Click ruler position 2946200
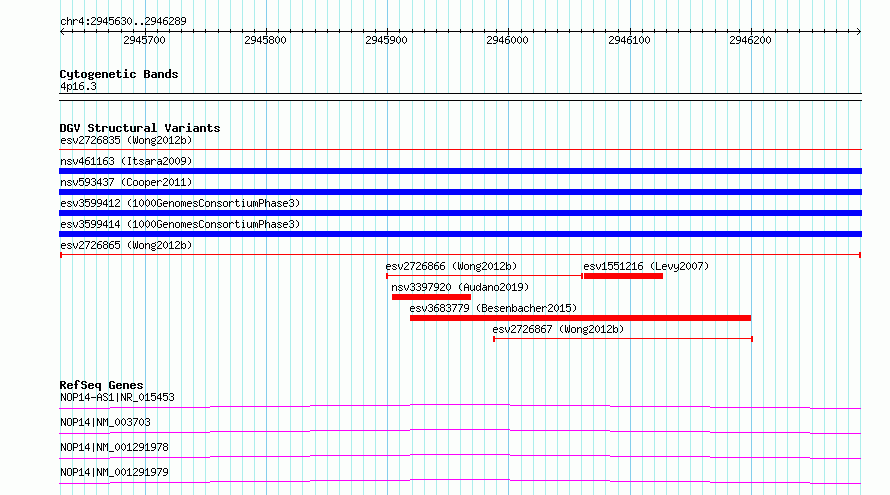Image resolution: width=890 pixels, height=495 pixels. 750,40
